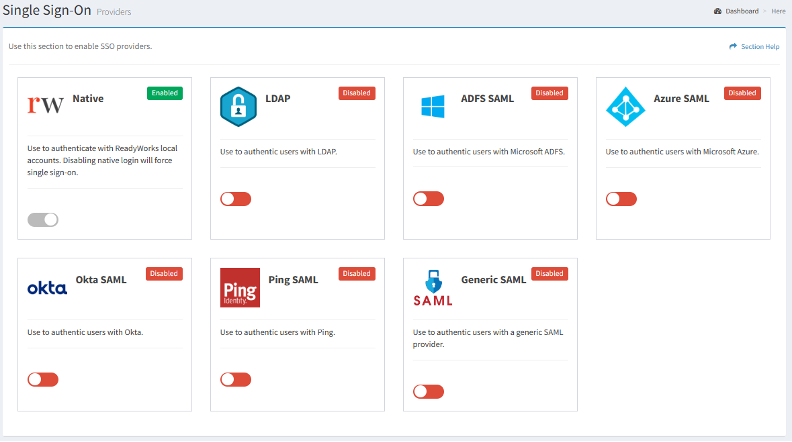Toggle on Ping SAML provider
Viewport: 792px width, 442px height.
tap(235, 379)
